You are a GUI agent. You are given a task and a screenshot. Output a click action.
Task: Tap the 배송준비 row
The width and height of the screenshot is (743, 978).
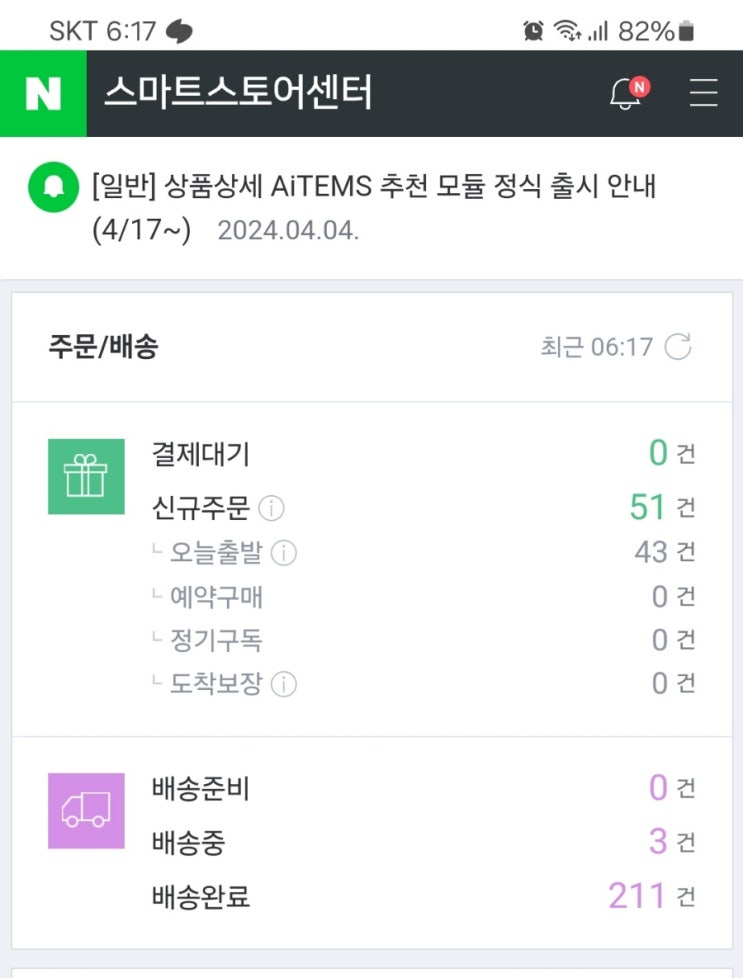[x=201, y=789]
